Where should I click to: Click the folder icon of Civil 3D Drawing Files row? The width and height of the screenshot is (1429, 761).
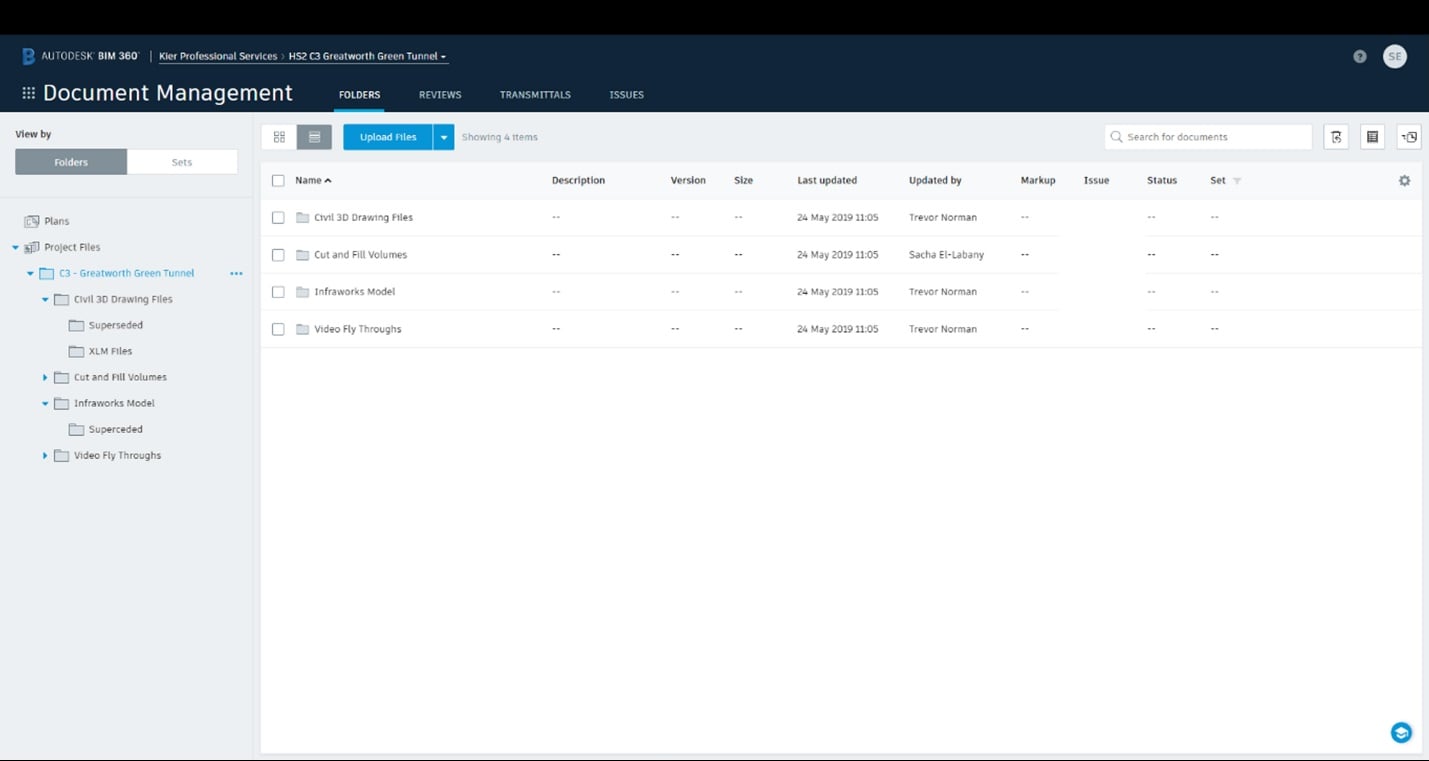pyautogui.click(x=303, y=217)
